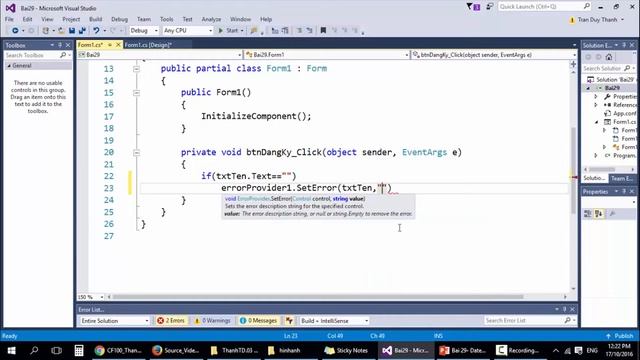The image size is (640, 360).
Task: Open Calculator from the taskbar
Action: [x=79, y=350]
